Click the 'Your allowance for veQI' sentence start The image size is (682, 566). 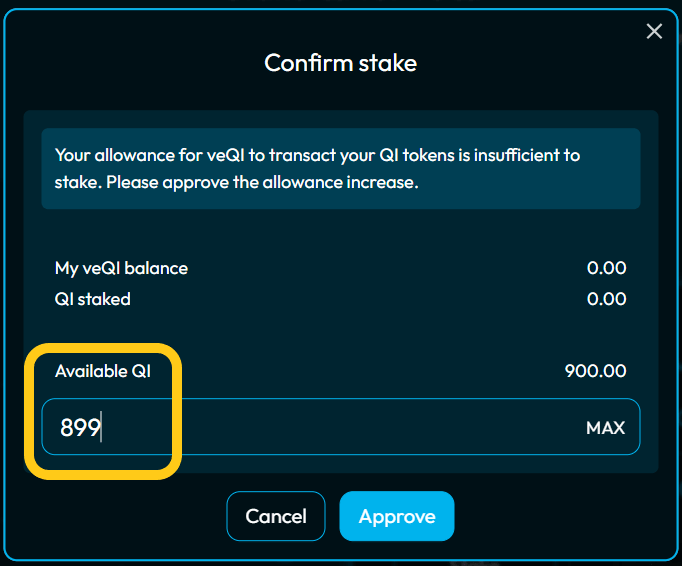point(130,155)
